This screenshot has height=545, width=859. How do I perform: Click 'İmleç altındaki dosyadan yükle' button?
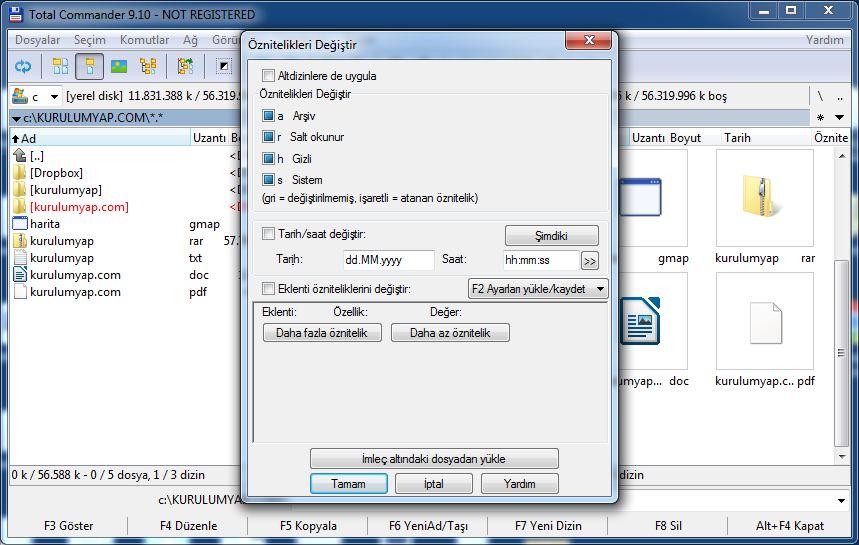(x=434, y=458)
